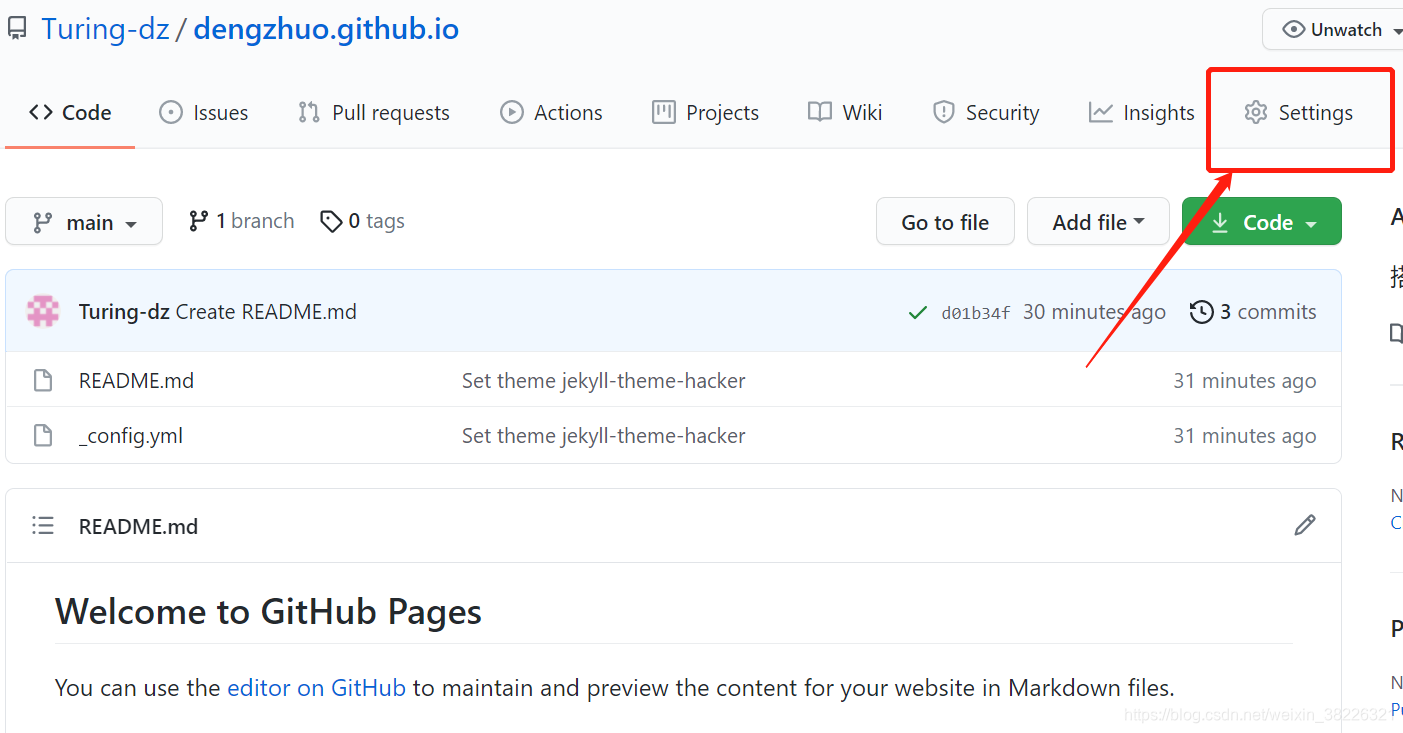Click the Go to file button
1403x733 pixels.
coord(945,222)
